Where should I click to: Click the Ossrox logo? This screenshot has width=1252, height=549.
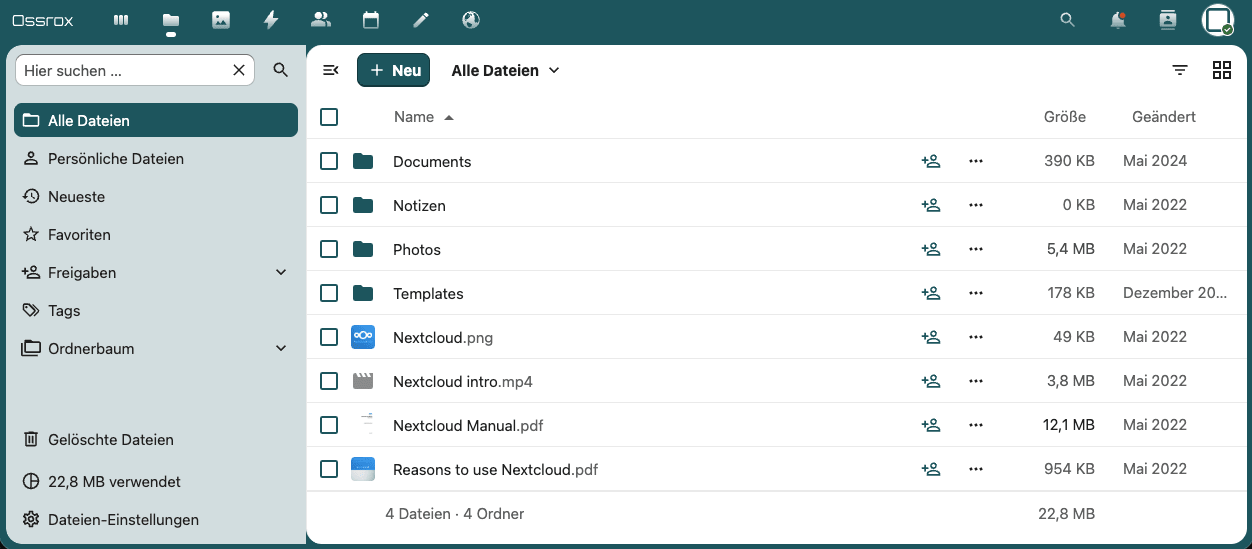tap(43, 20)
